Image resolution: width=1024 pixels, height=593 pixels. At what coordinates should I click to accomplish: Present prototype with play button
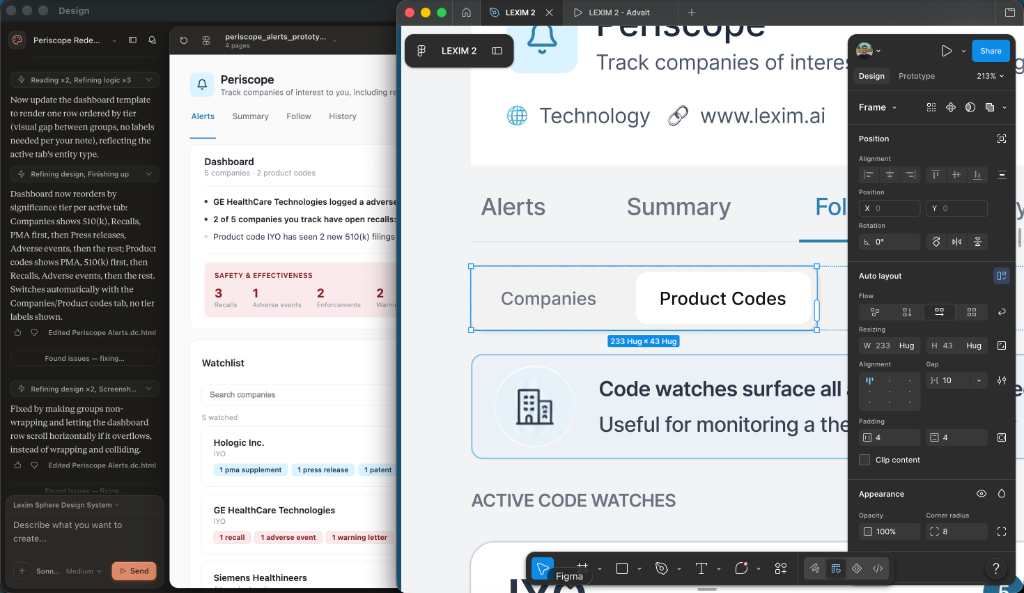coord(946,51)
